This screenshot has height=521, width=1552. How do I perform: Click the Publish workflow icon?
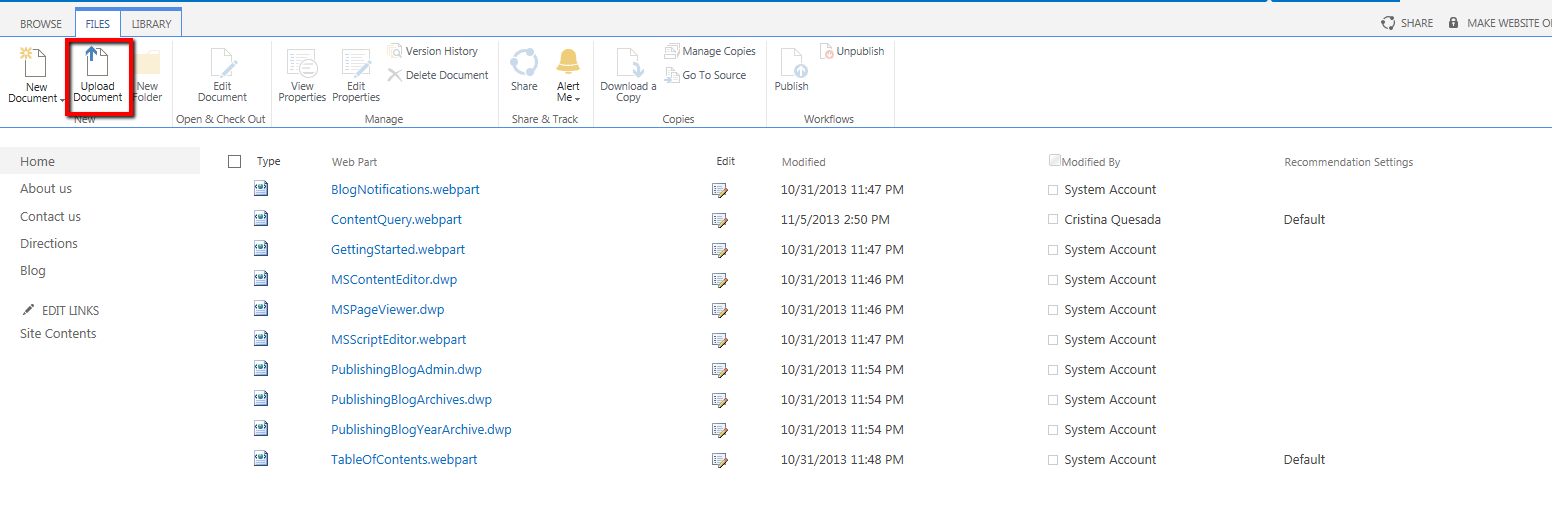[791, 63]
